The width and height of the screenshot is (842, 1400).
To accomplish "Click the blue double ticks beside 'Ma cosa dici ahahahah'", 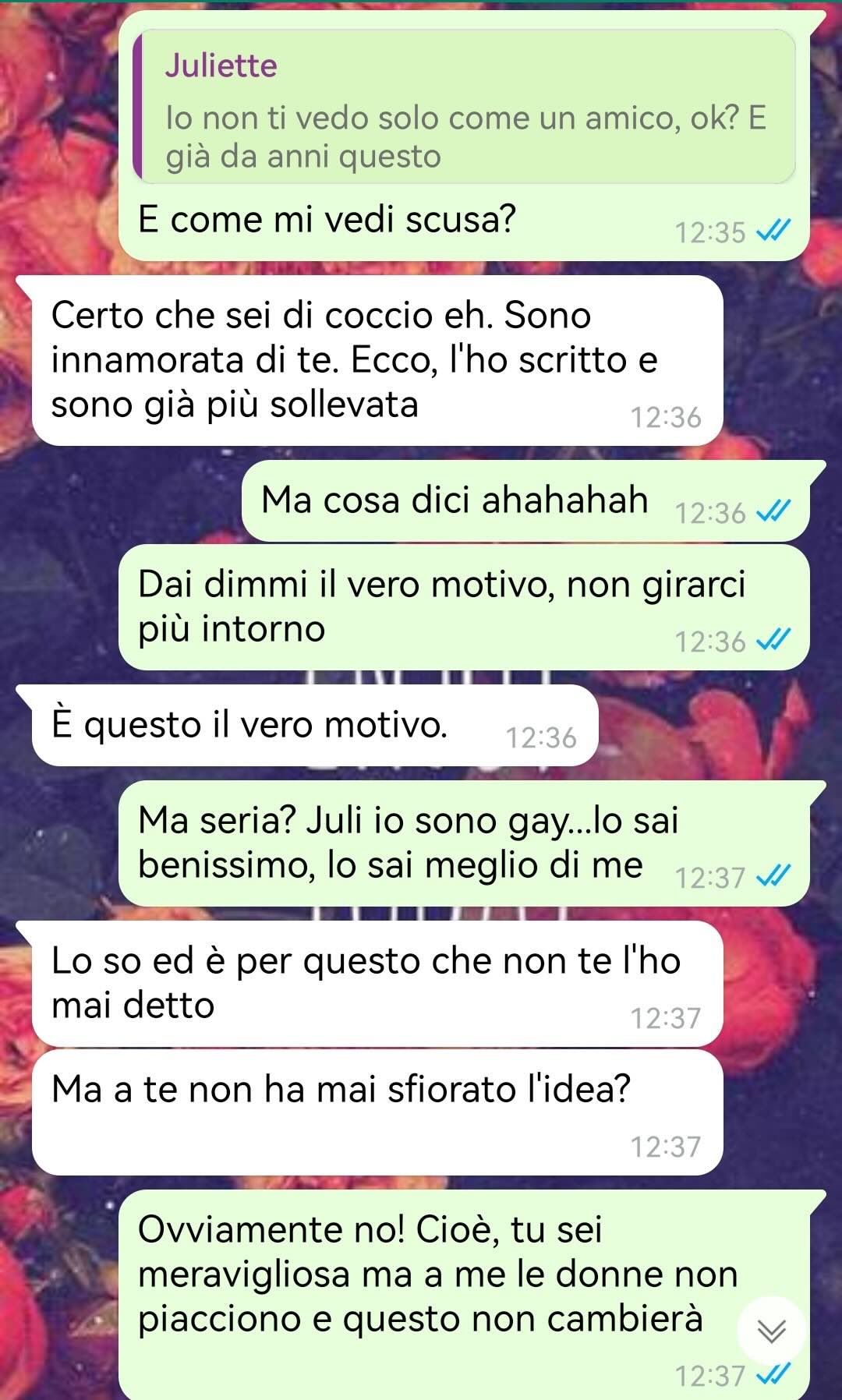I will click(775, 511).
